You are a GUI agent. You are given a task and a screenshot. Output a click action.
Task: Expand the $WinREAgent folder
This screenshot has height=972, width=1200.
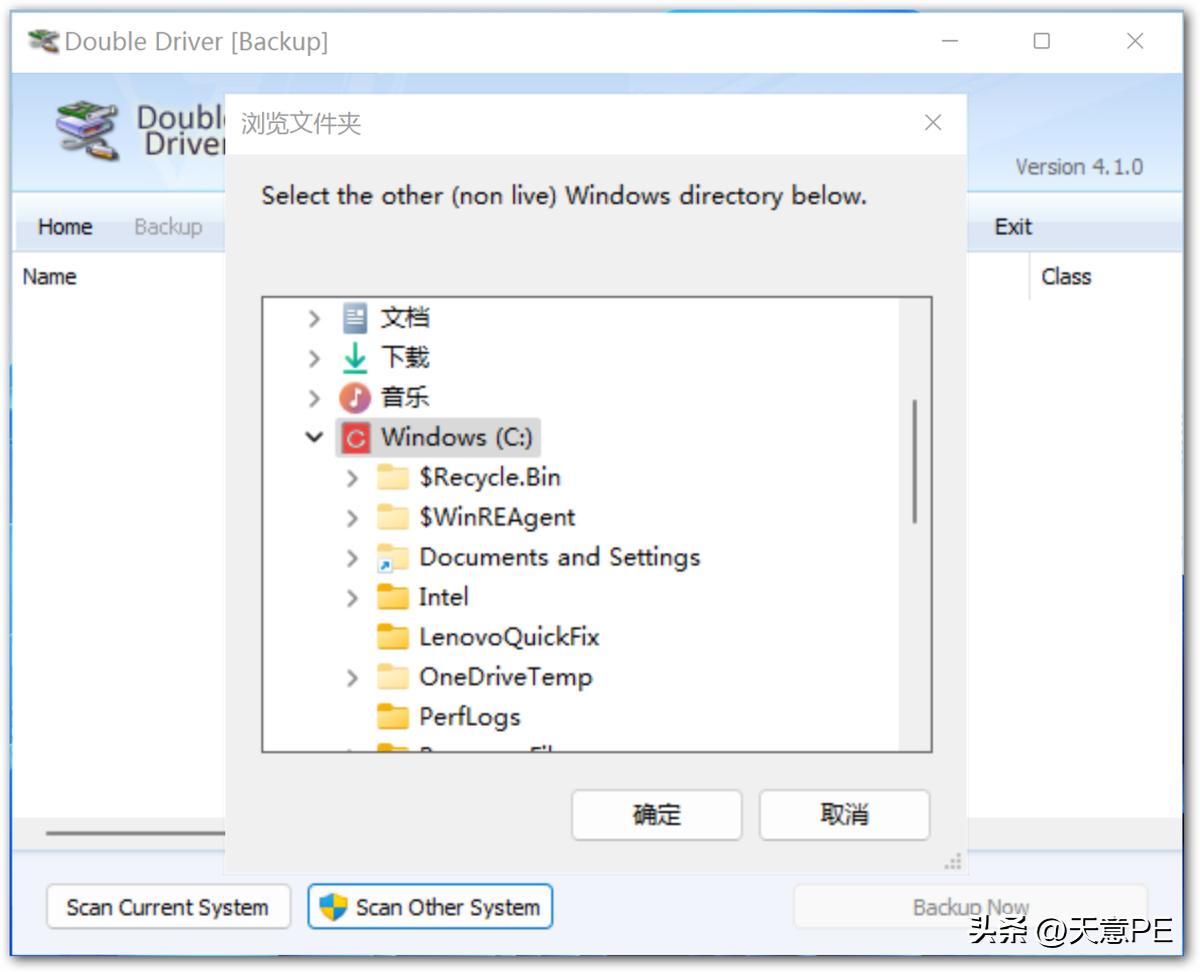pyautogui.click(x=351, y=517)
